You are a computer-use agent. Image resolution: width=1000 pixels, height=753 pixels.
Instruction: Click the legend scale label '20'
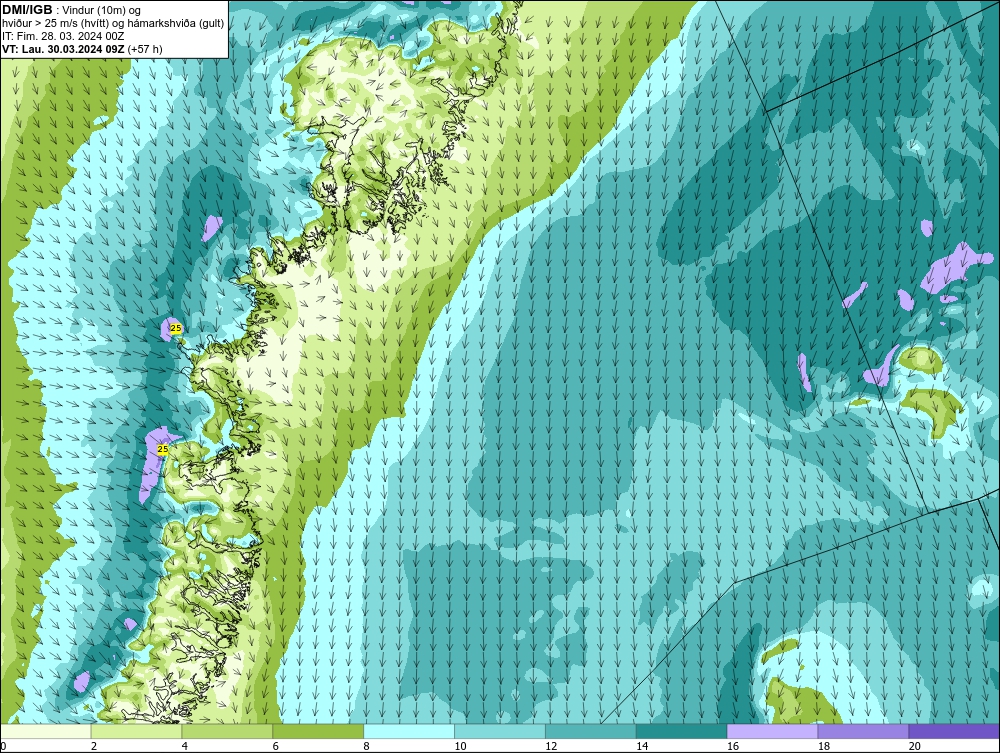pyautogui.click(x=915, y=746)
